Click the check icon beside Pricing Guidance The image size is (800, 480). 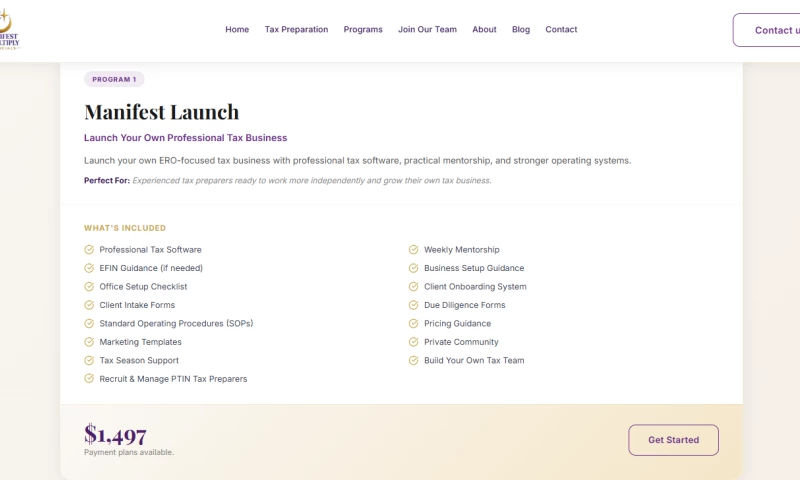tap(413, 323)
